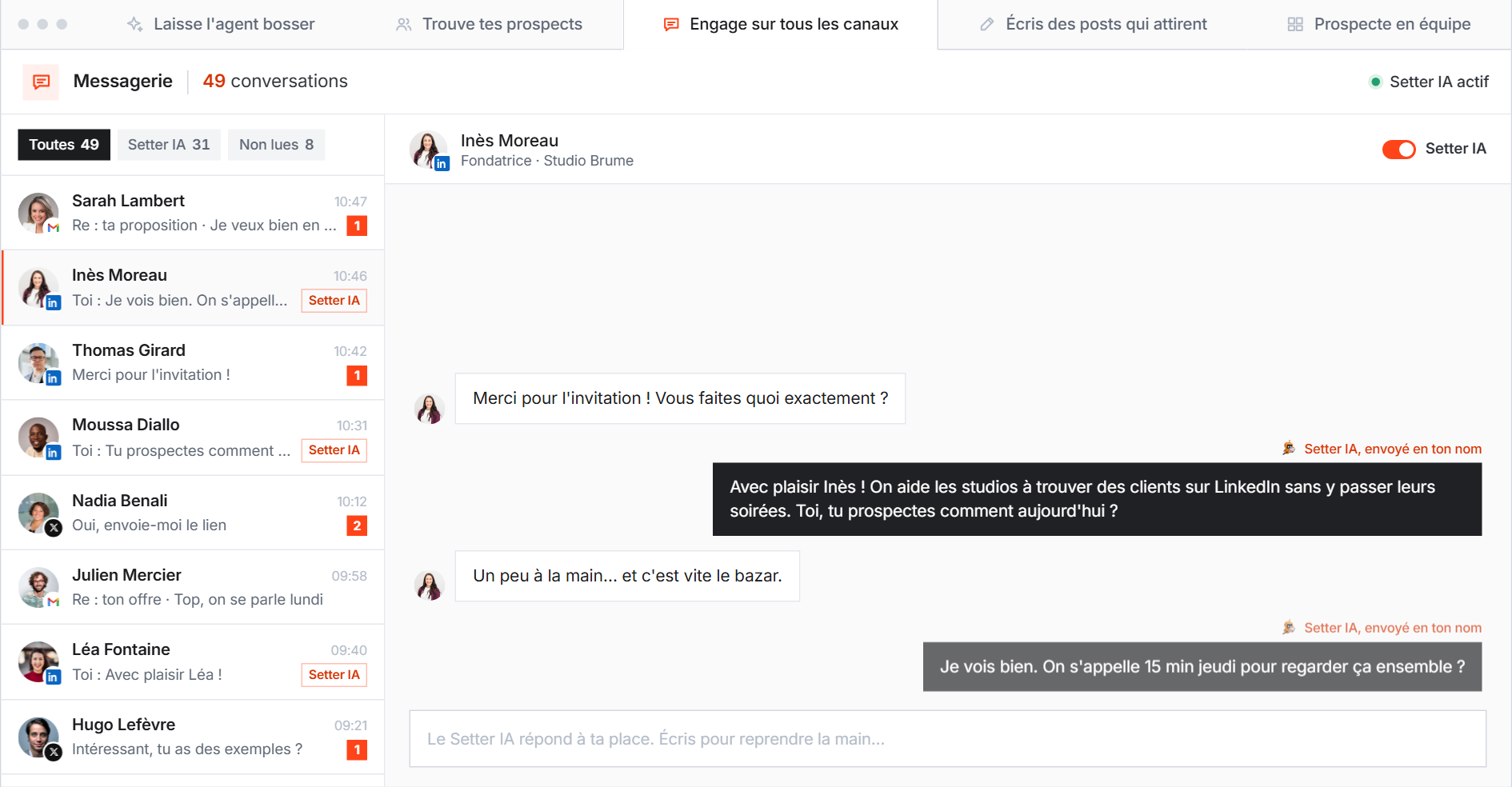
Task: Click Moussa Diallo's avatar in the list
Action: [x=38, y=437]
